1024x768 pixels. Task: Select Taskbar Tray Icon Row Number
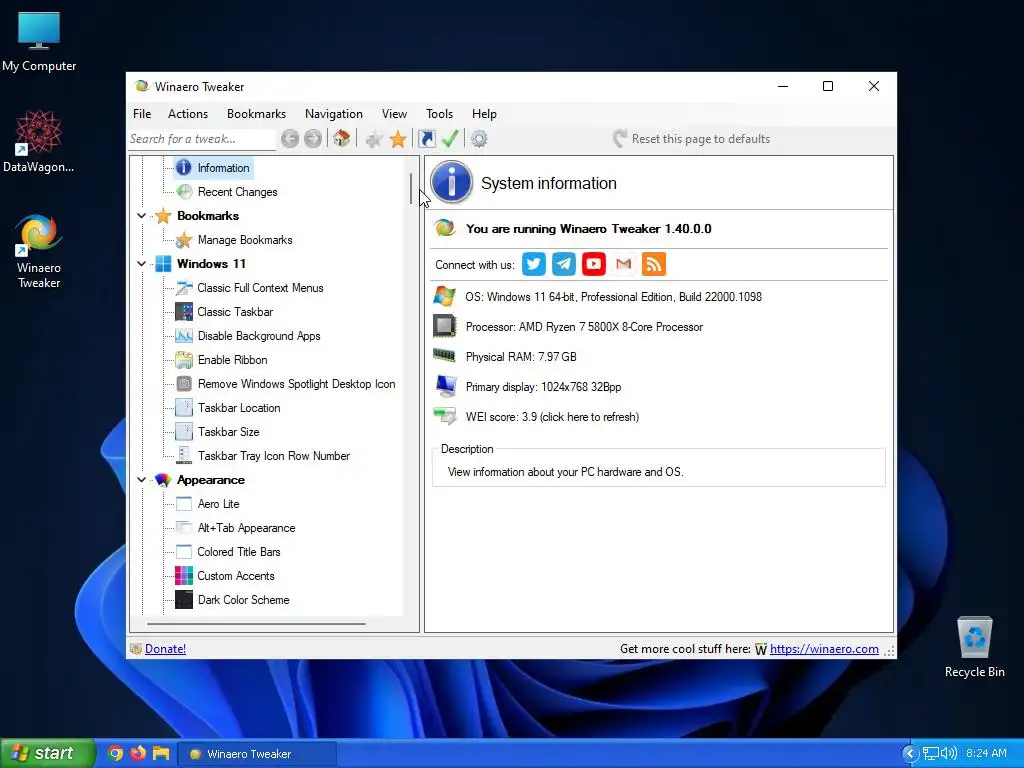(274, 456)
